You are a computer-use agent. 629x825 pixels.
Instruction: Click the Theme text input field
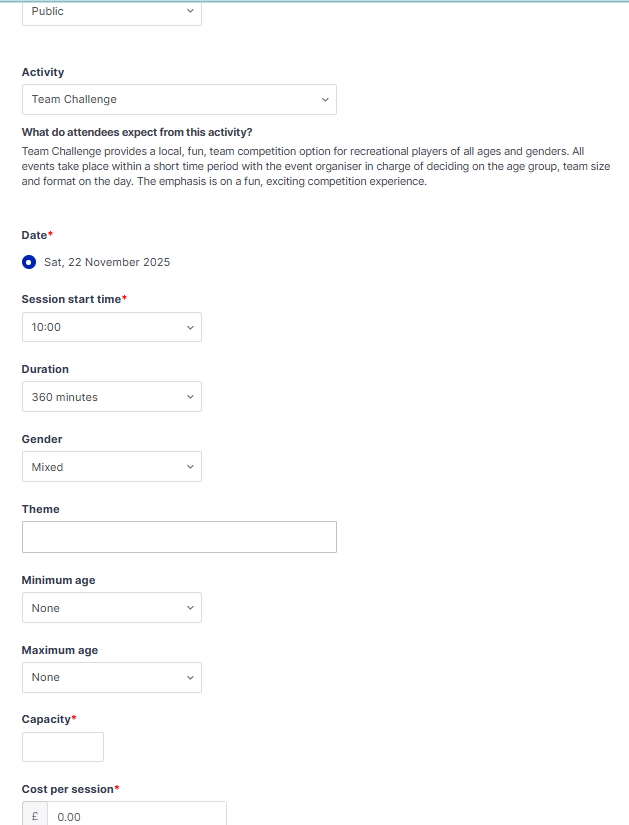coord(179,537)
